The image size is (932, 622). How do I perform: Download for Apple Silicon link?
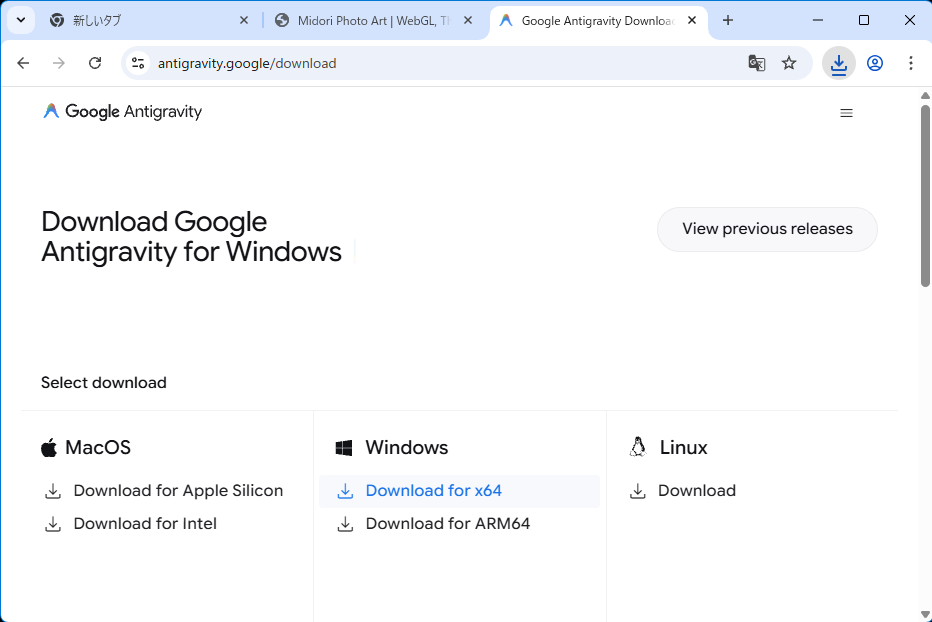click(x=177, y=491)
